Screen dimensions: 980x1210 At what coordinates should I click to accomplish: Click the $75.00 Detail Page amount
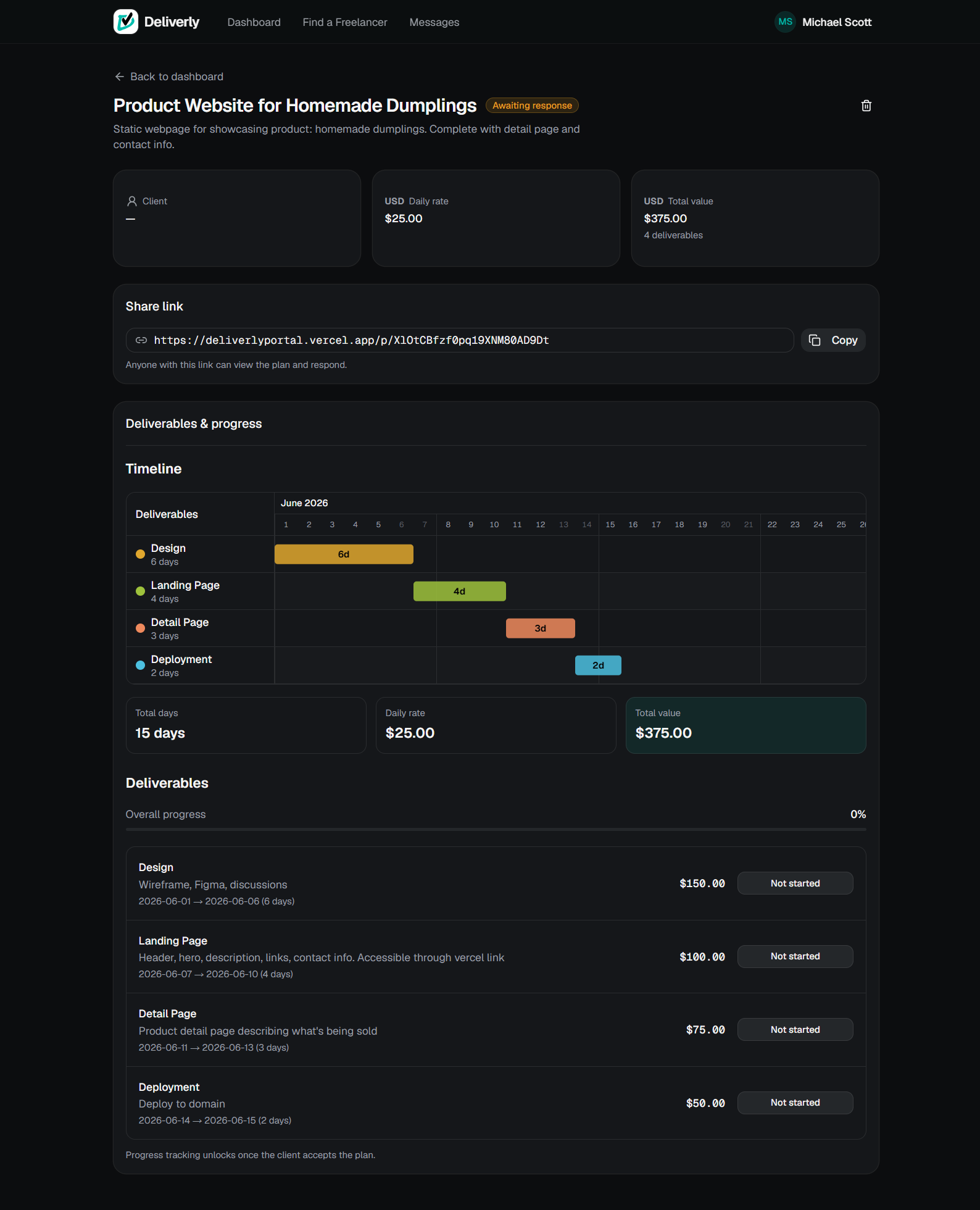(705, 1030)
